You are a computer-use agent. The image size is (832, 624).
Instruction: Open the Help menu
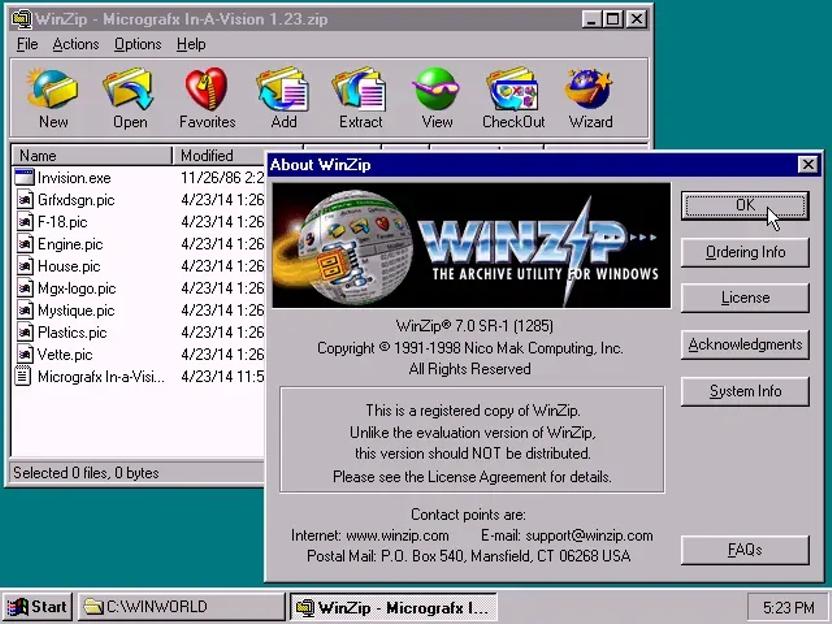(191, 44)
